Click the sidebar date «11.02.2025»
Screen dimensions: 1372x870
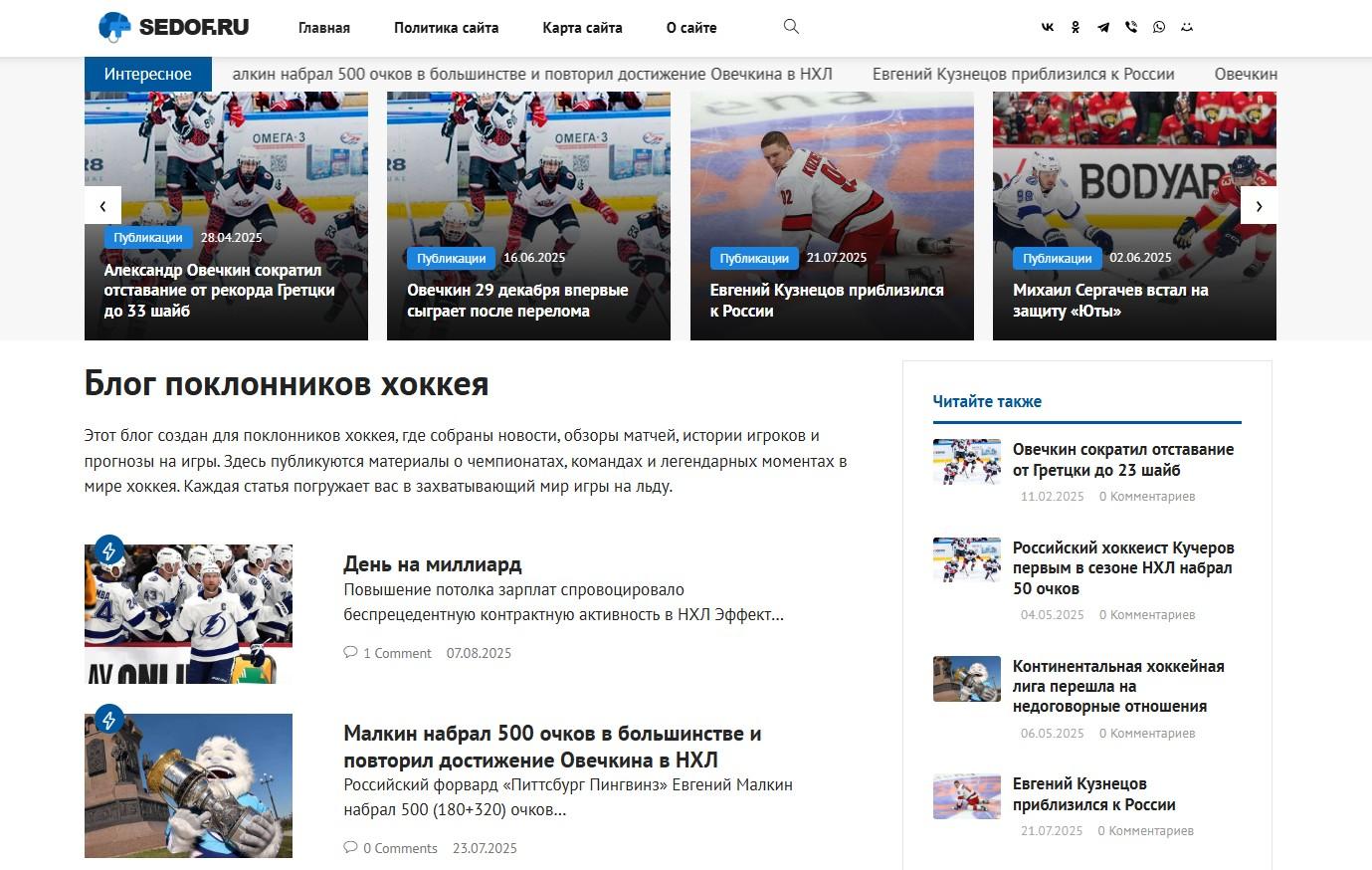1053,496
